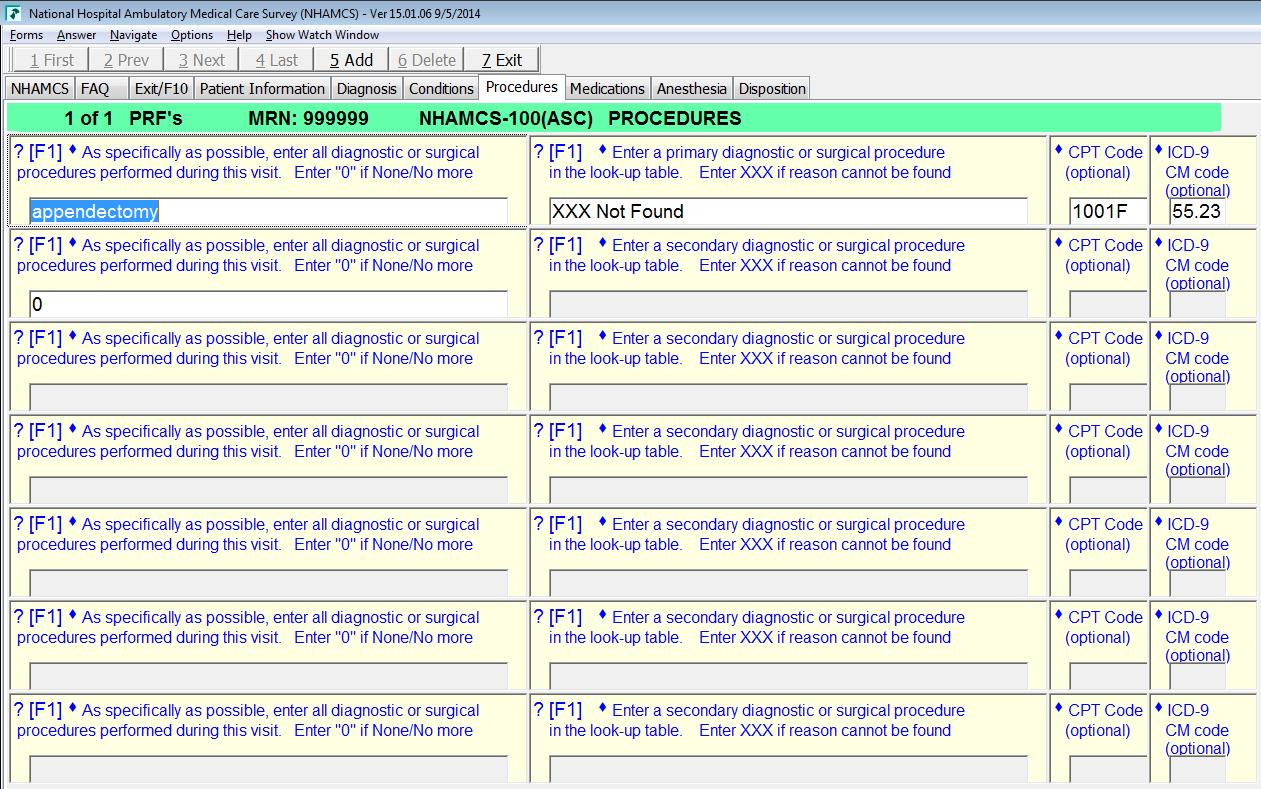Click the help question mark for primary procedure lookup

[539, 152]
